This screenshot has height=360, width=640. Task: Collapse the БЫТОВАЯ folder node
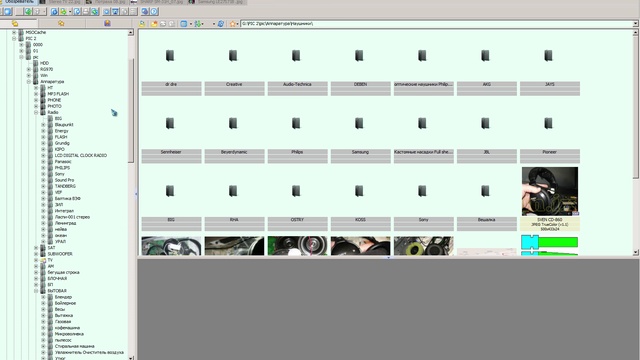(x=36, y=291)
